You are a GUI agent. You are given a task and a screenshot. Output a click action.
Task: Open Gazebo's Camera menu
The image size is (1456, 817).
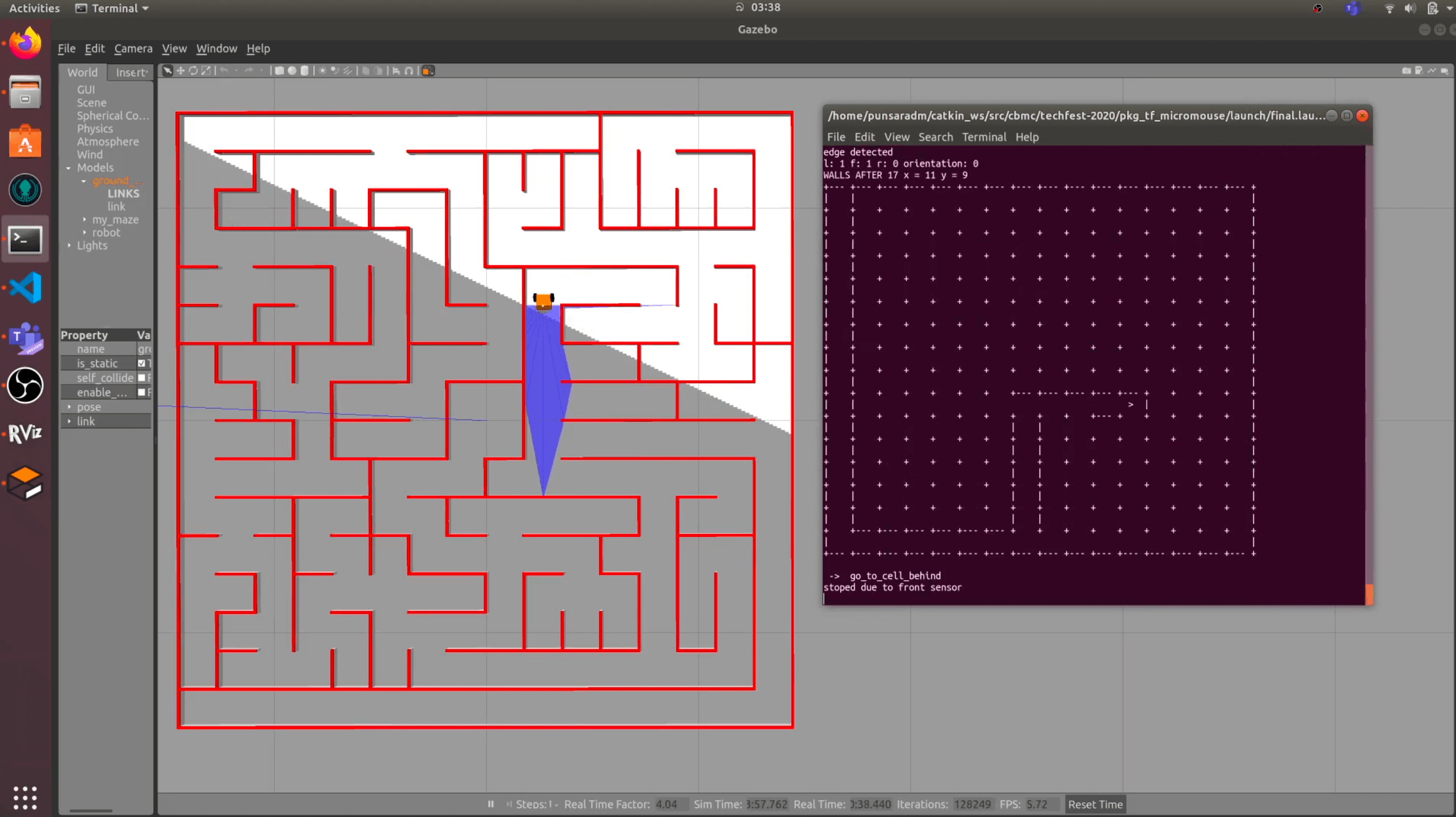pyautogui.click(x=133, y=48)
